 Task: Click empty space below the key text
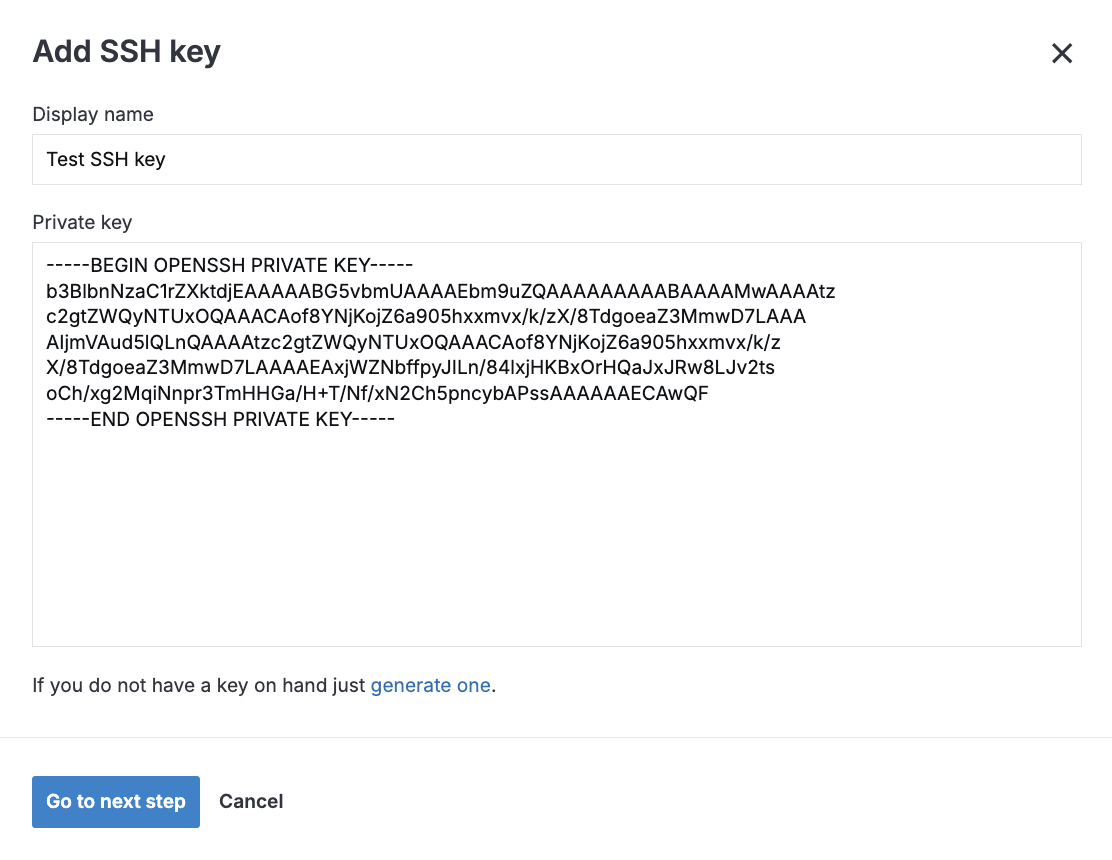tap(556, 540)
